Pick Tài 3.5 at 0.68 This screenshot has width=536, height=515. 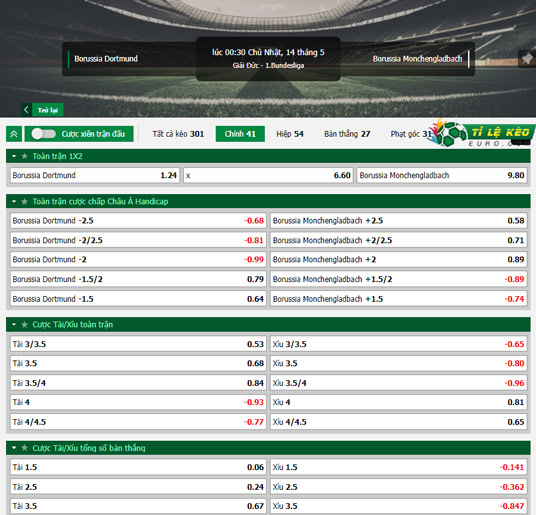pos(138,363)
